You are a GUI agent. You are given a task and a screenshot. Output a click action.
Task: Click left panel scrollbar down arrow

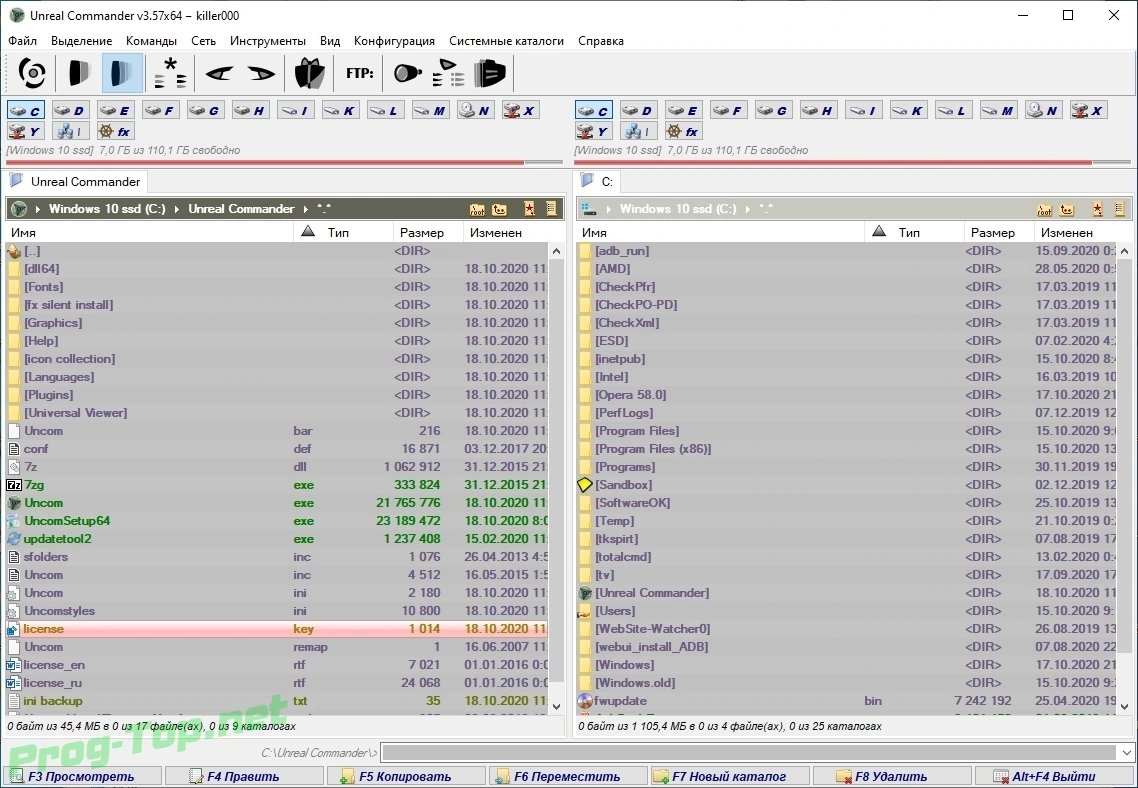(557, 706)
